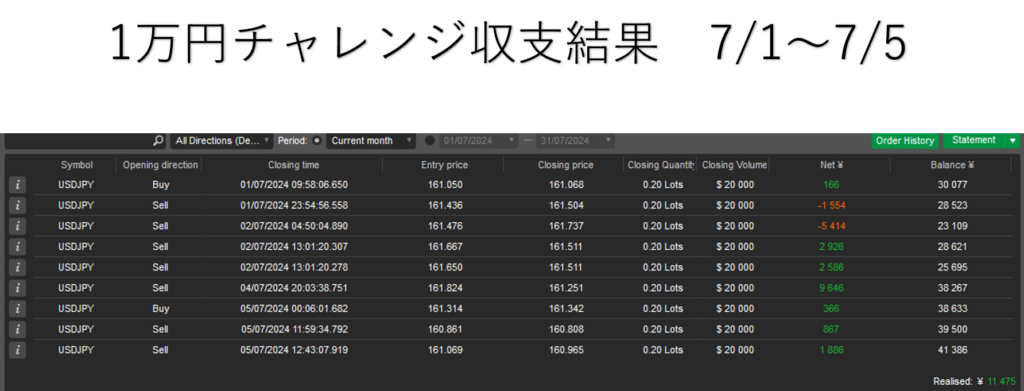The image size is (1024, 391).
Task: Open info icon for the 1 886 net trade
Action: tap(18, 350)
